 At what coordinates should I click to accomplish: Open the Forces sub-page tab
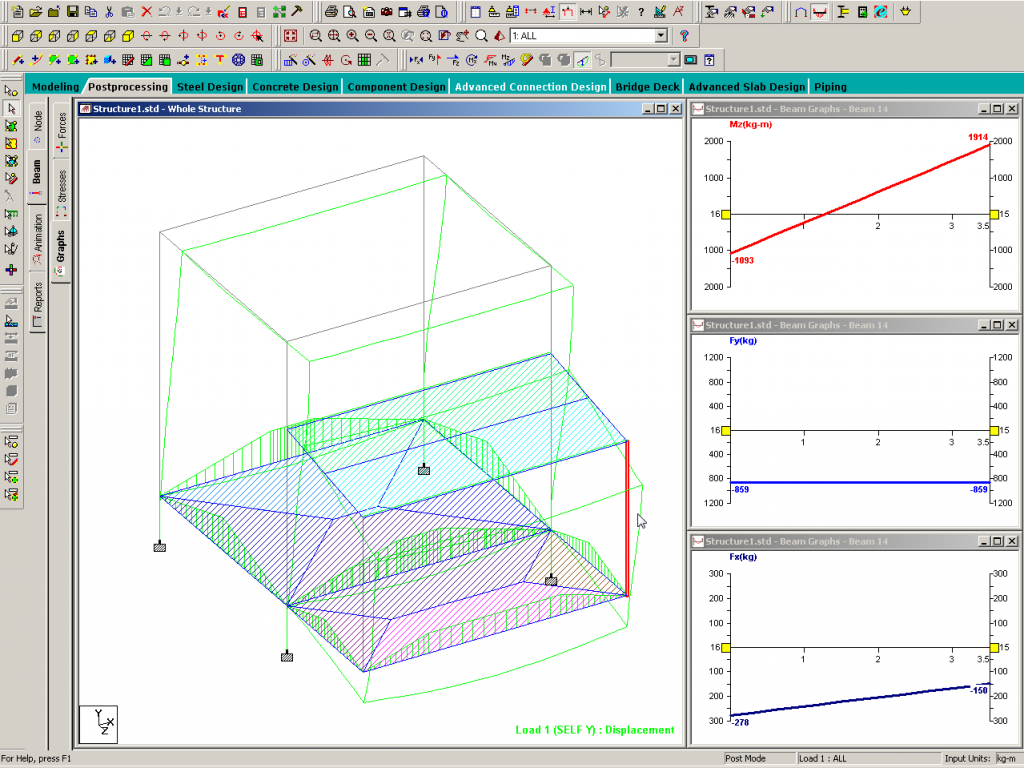(61, 131)
